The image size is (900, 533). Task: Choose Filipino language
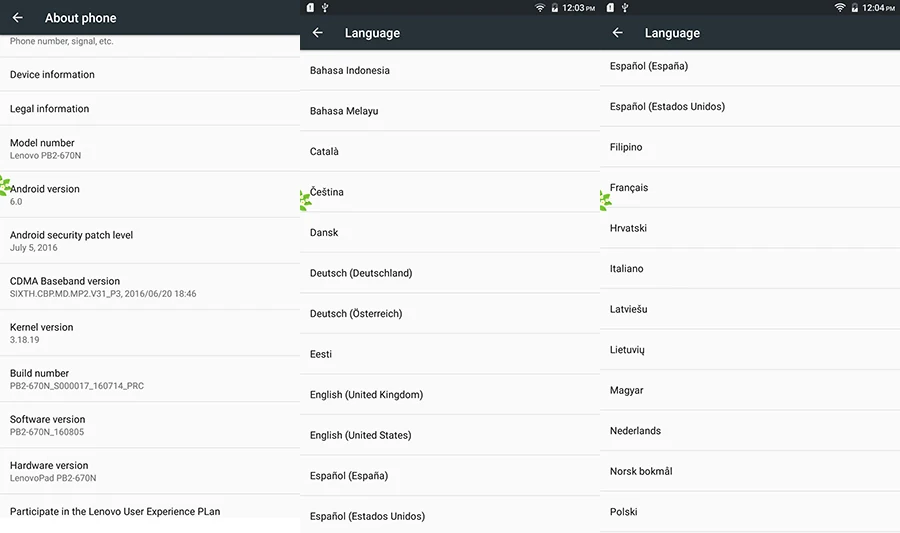[x=750, y=147]
